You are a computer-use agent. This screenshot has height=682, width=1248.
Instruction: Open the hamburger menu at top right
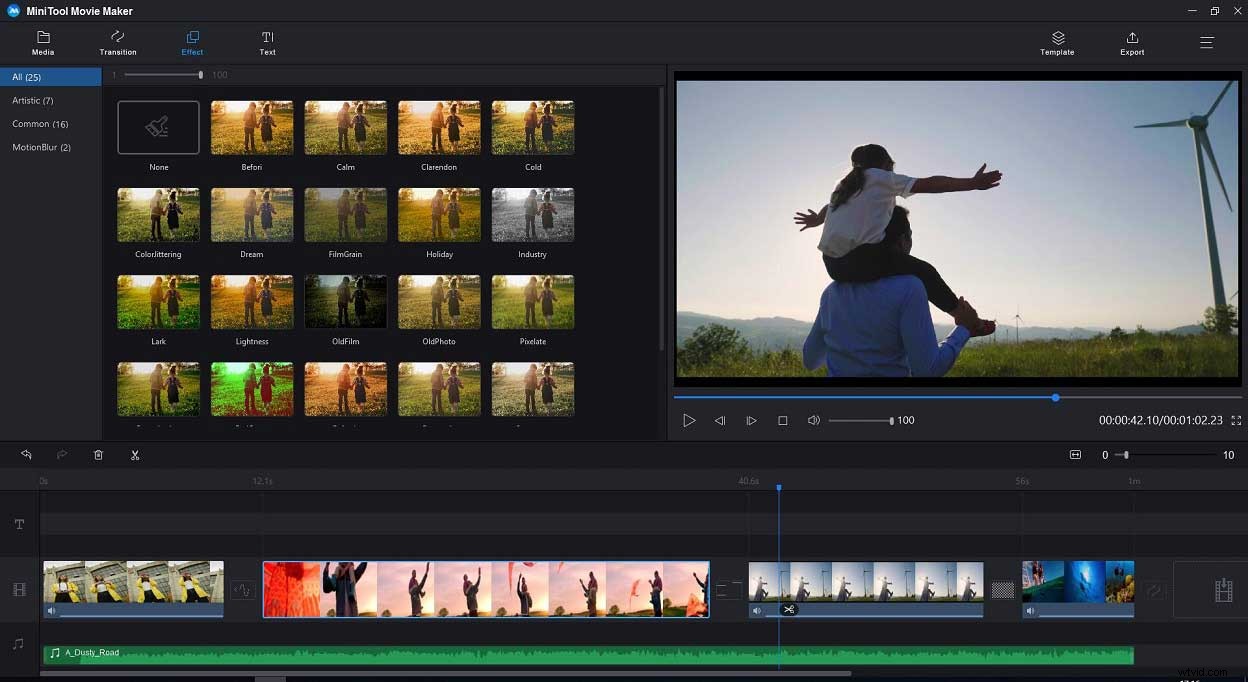1206,42
